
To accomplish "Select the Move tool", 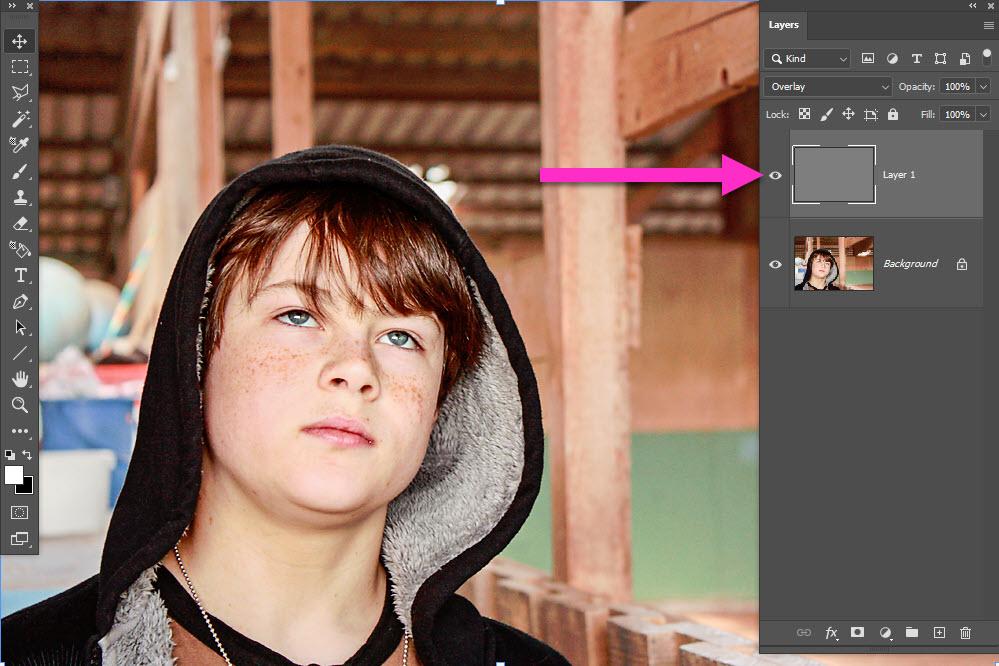I will [x=19, y=41].
